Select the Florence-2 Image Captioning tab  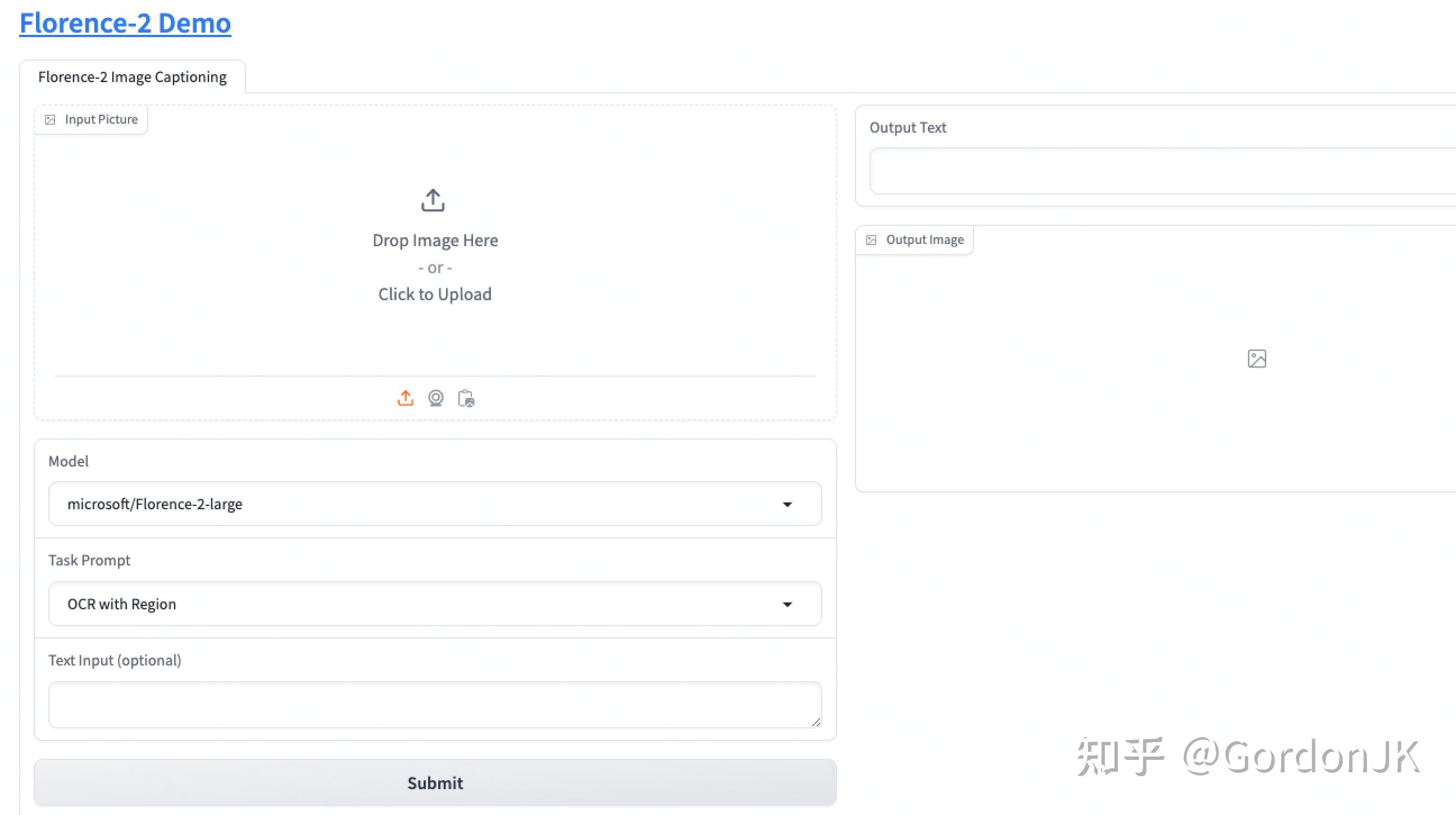(132, 77)
